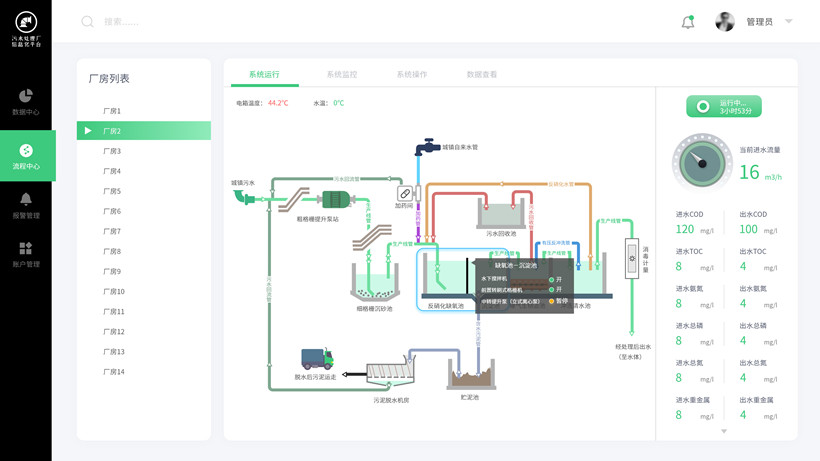Open 报警管理 bell in sidebar
Image resolution: width=820 pixels, height=461 pixels.
pyautogui.click(x=26, y=205)
